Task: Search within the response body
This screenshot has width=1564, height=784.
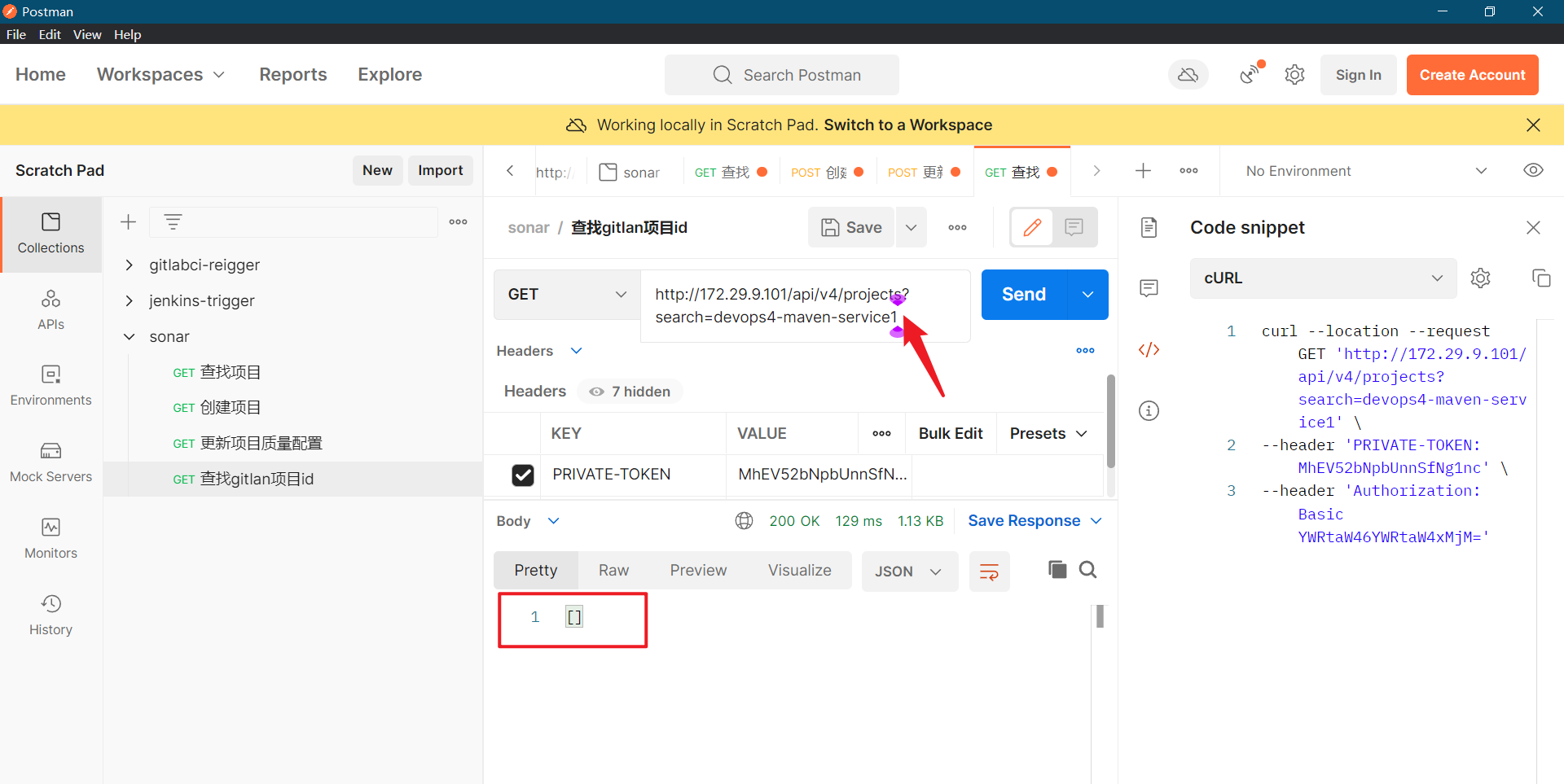Action: click(1087, 570)
